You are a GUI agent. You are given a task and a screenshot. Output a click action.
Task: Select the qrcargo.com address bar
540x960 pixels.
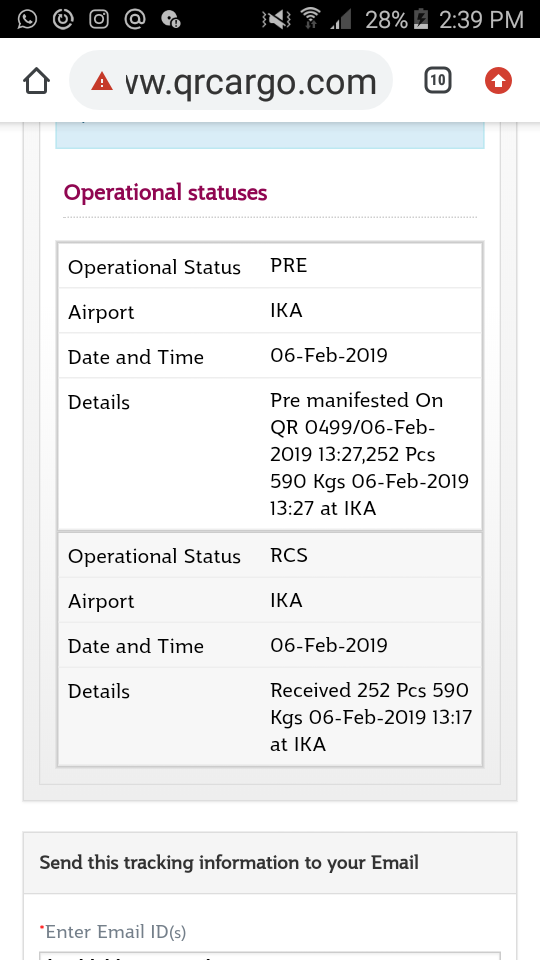coord(231,81)
